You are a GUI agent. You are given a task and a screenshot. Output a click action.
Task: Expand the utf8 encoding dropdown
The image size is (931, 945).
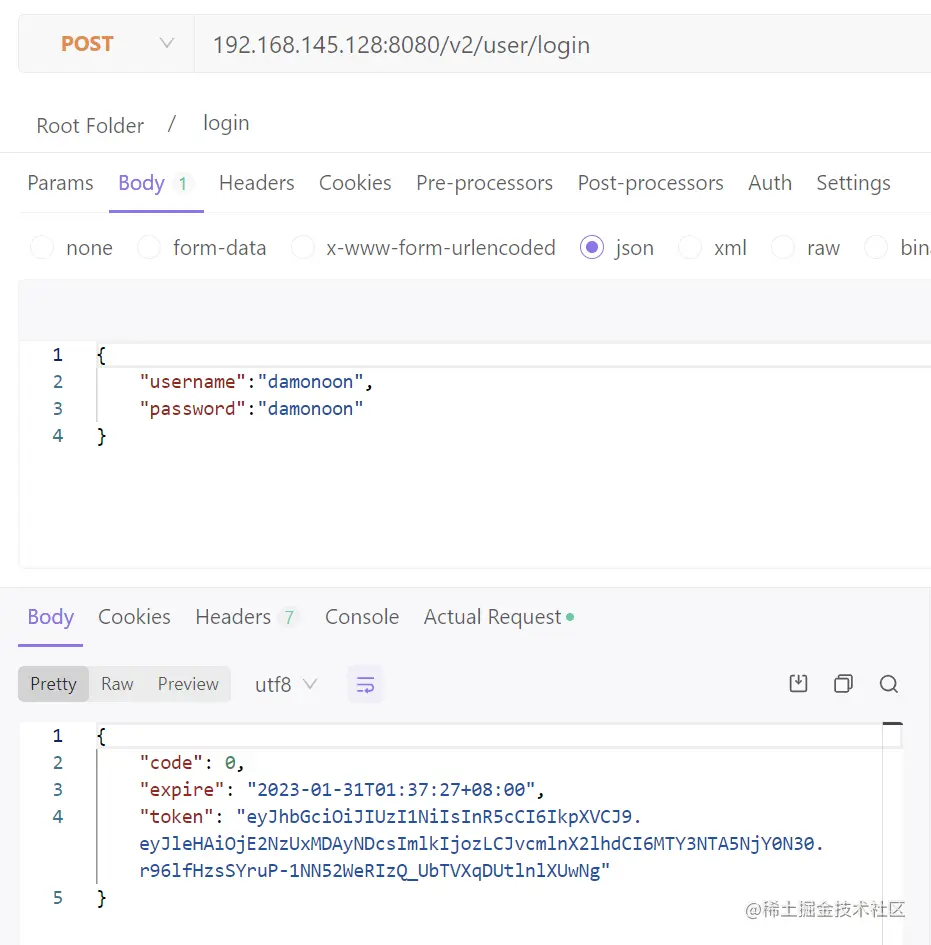[x=286, y=684]
